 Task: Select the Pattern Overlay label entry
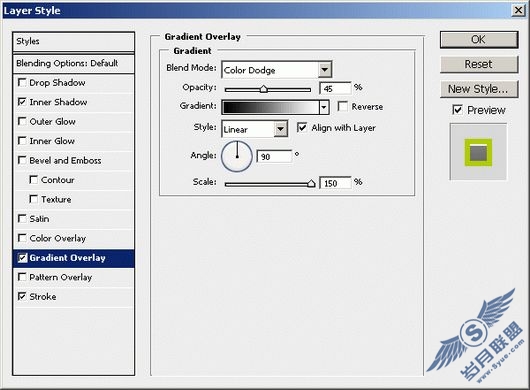click(x=61, y=277)
